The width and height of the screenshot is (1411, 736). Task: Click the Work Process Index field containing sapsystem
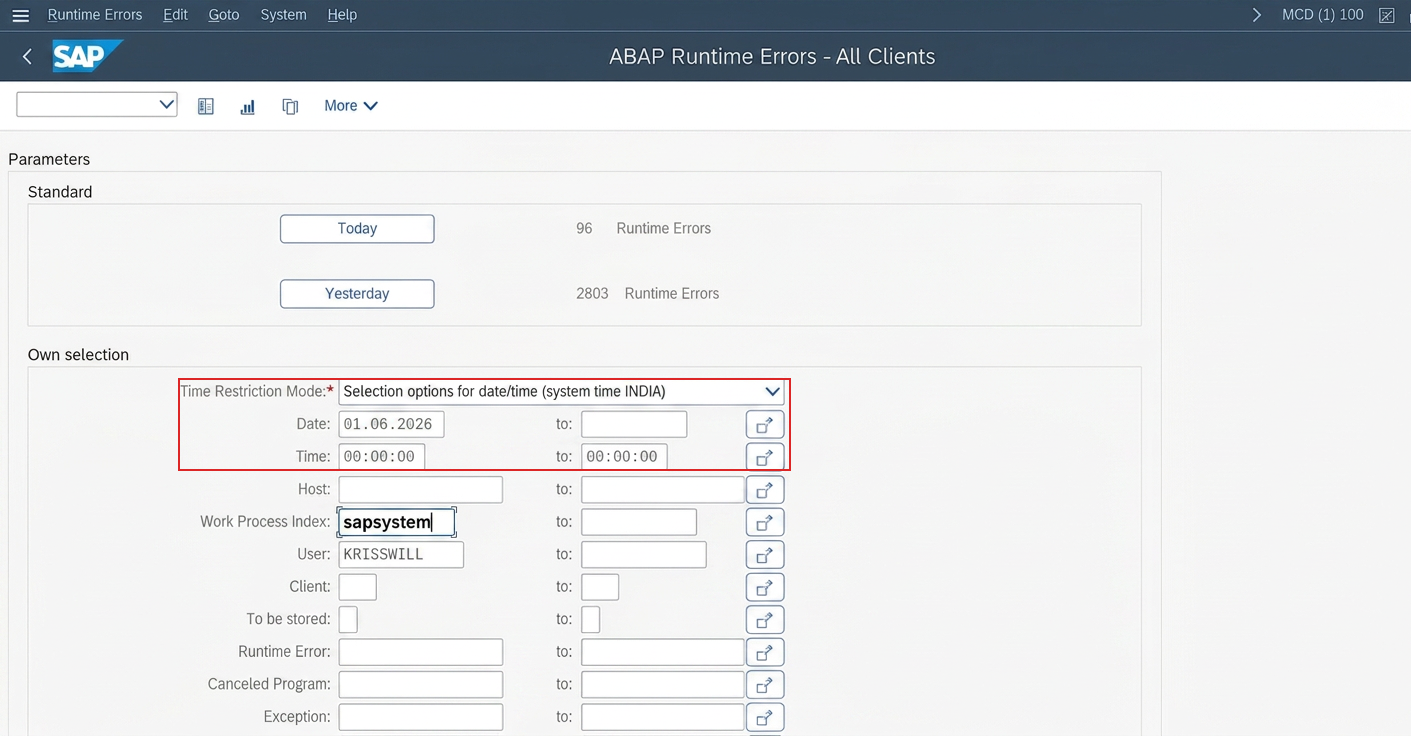click(x=397, y=522)
